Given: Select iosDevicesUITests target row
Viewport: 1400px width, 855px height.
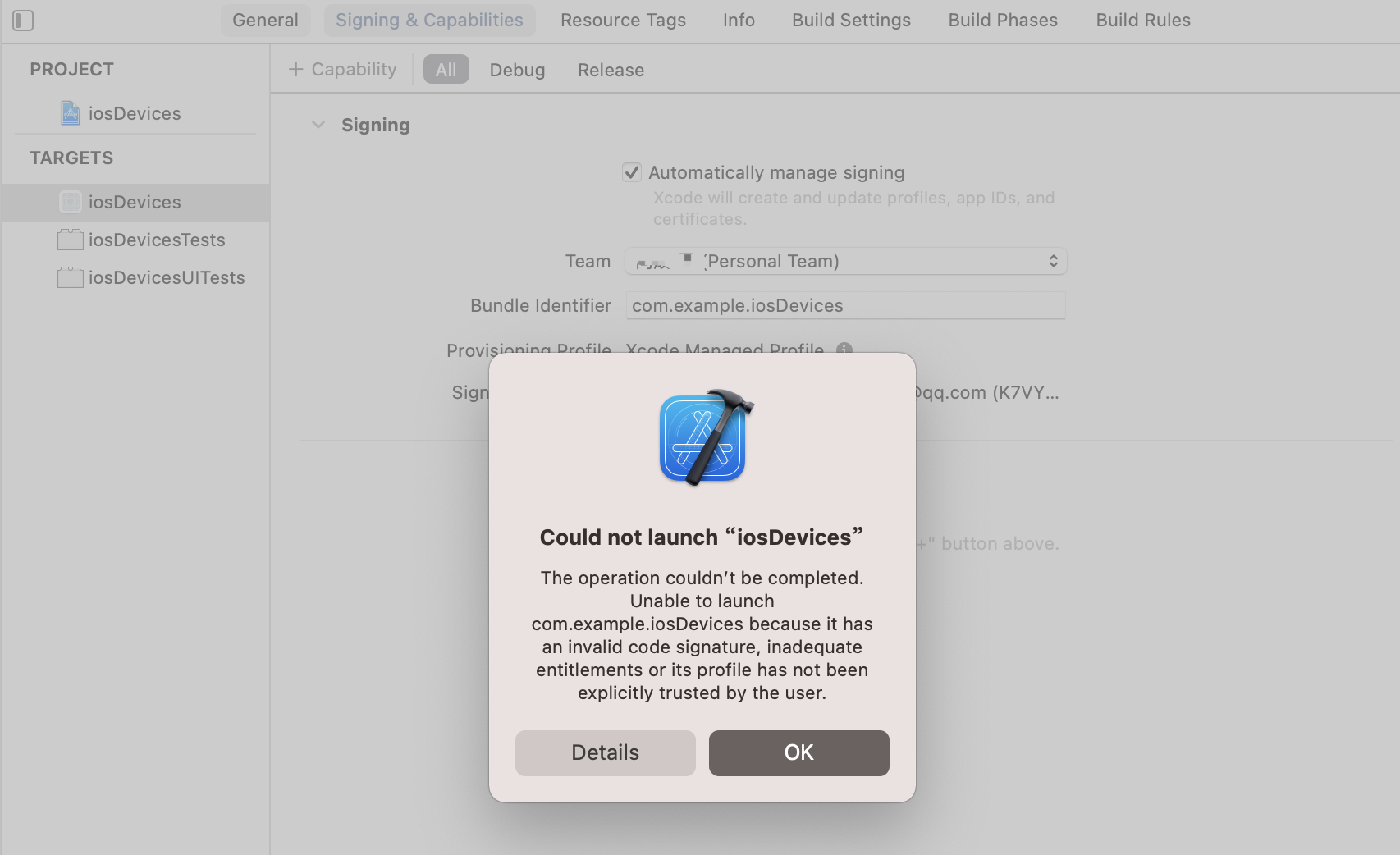Looking at the screenshot, I should coord(135,277).
